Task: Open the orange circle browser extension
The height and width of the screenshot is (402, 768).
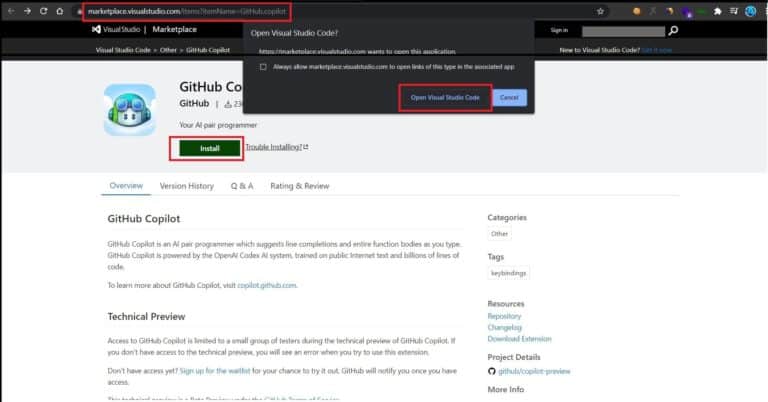Action: [x=636, y=11]
